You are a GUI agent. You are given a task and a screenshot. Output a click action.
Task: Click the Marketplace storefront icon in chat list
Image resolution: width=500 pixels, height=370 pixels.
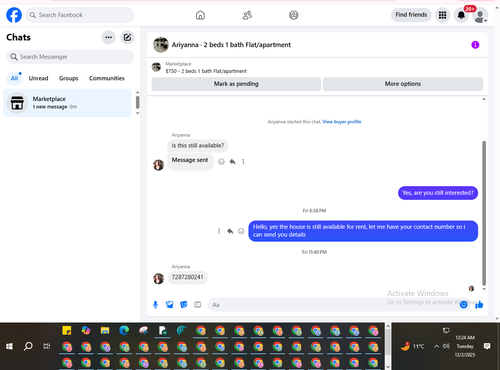17,103
